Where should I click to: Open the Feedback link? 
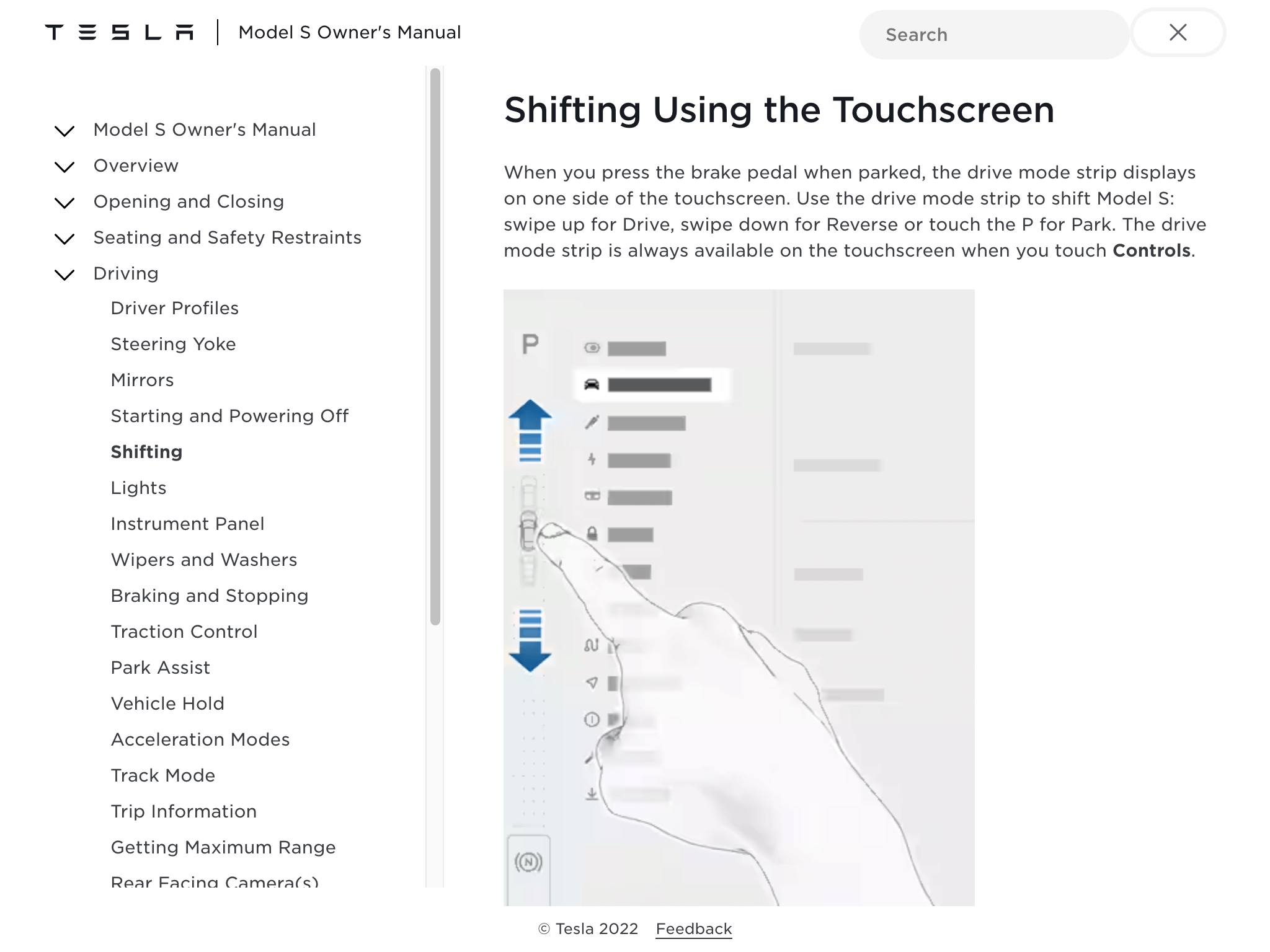tap(694, 928)
